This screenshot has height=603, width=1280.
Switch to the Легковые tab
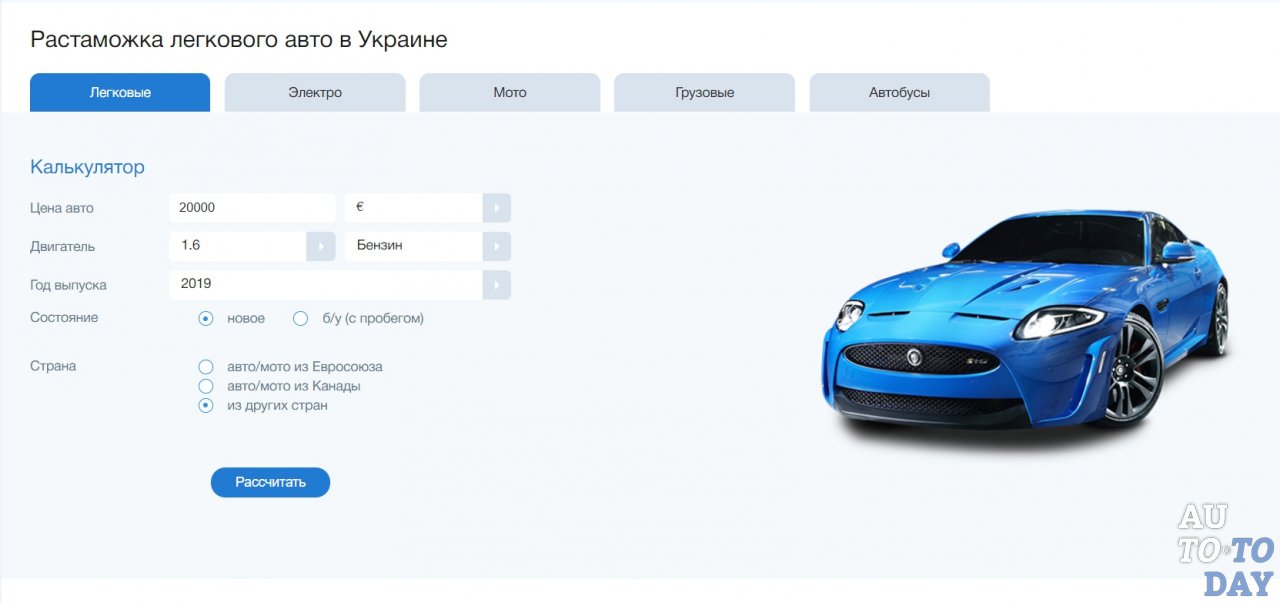(120, 93)
